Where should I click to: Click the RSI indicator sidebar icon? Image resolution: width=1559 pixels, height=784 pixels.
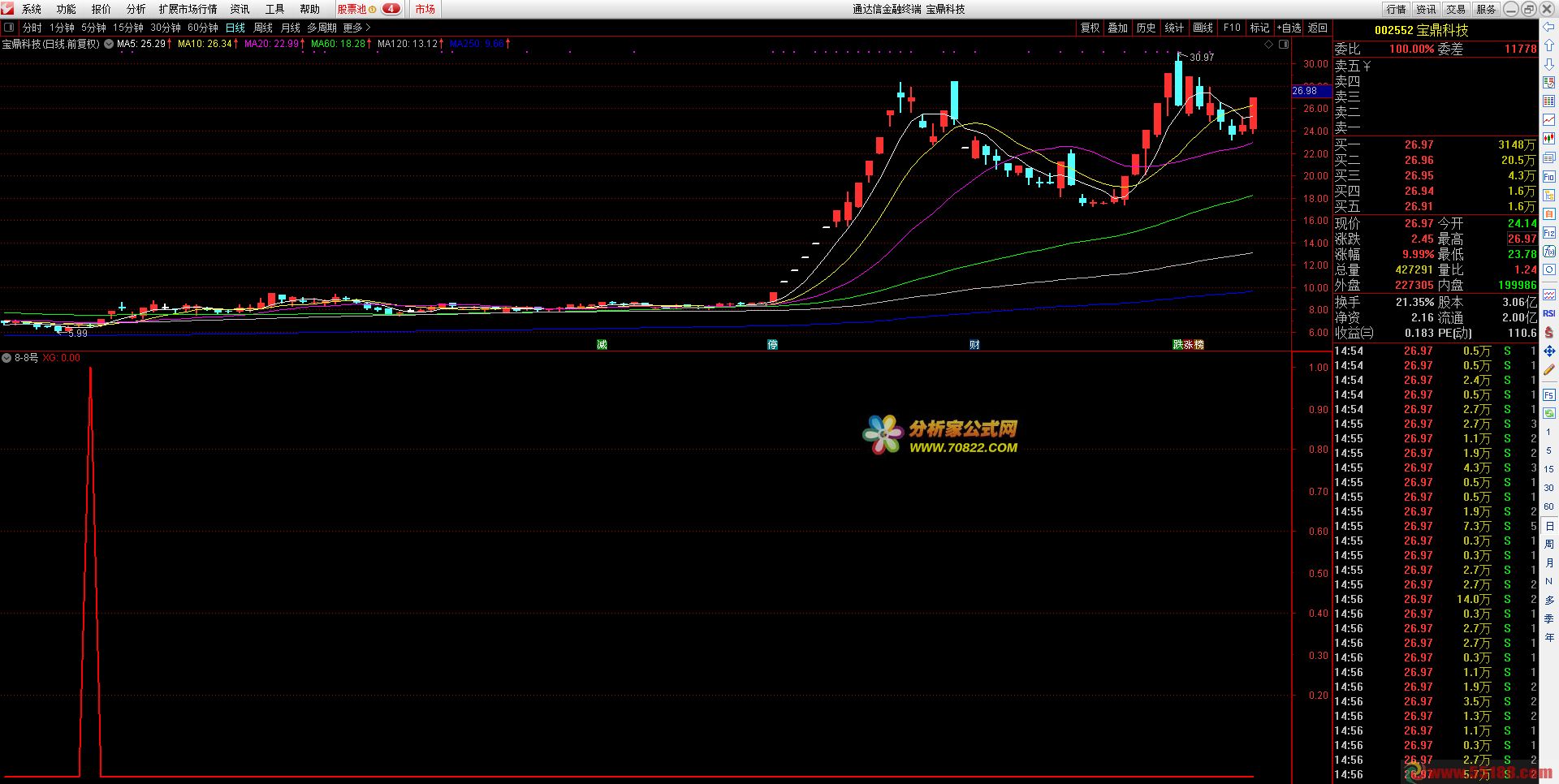(x=1548, y=313)
